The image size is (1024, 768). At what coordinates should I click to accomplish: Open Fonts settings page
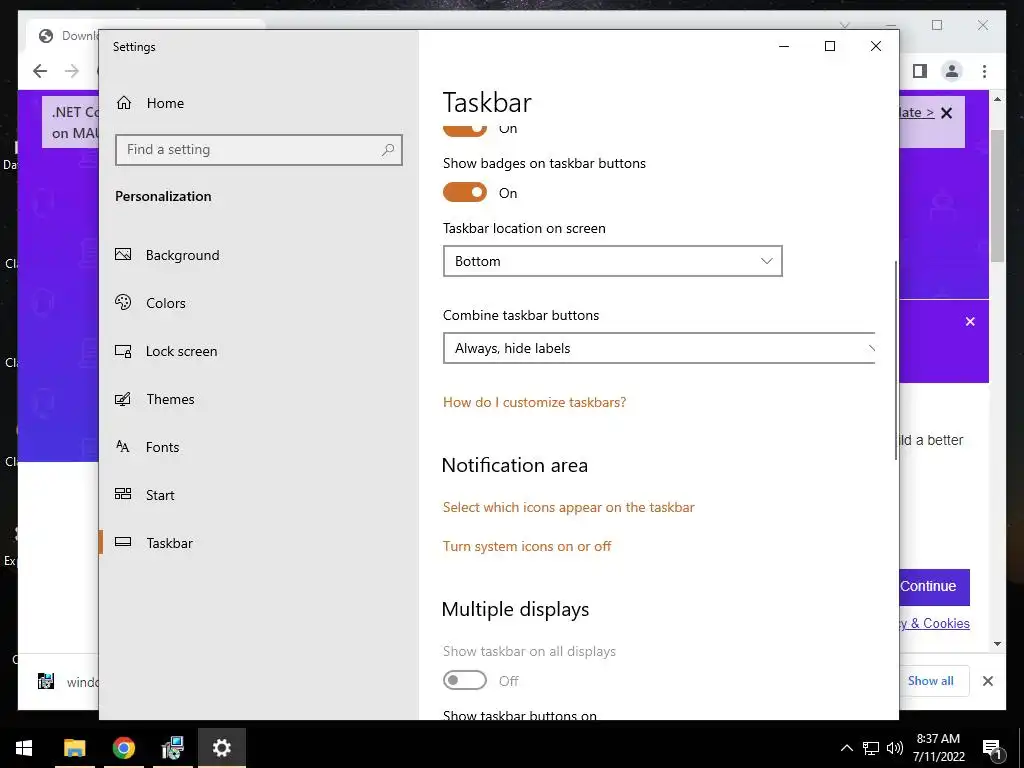coord(147,447)
